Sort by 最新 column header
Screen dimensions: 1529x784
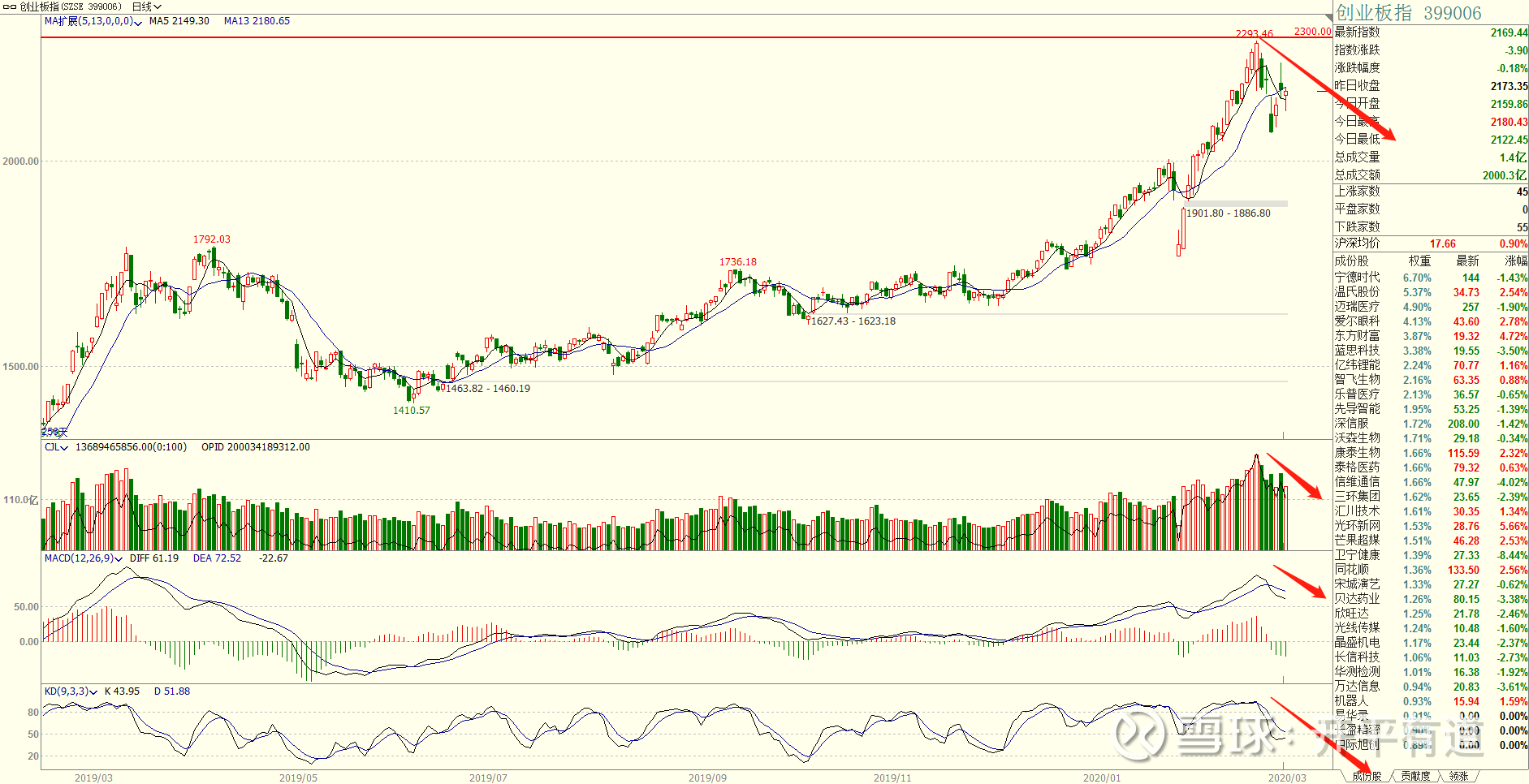coord(1467,261)
